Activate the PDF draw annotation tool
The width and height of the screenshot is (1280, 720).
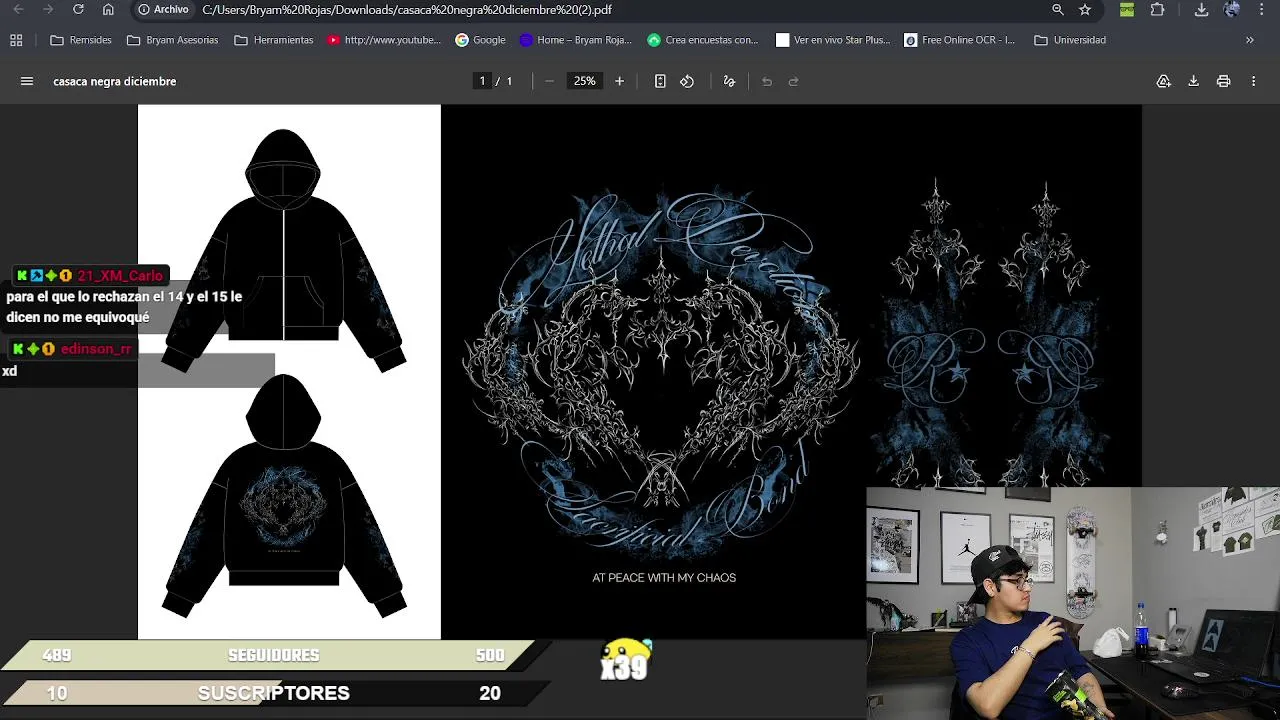[x=729, y=81]
